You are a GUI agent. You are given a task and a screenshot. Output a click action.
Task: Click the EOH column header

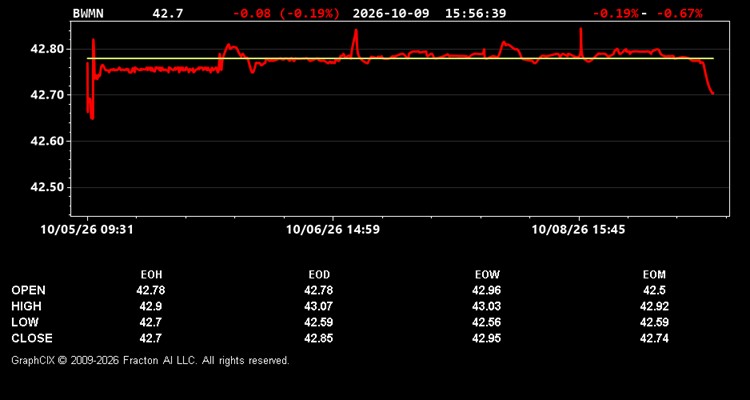point(151,275)
